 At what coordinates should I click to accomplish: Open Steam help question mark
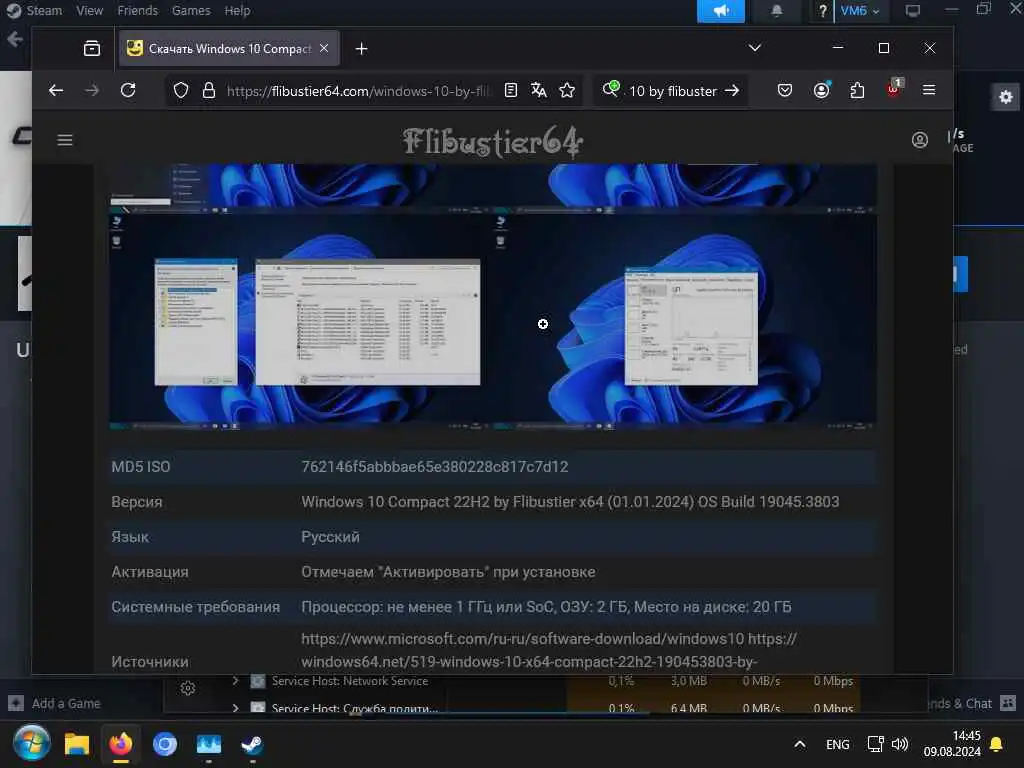tap(822, 10)
